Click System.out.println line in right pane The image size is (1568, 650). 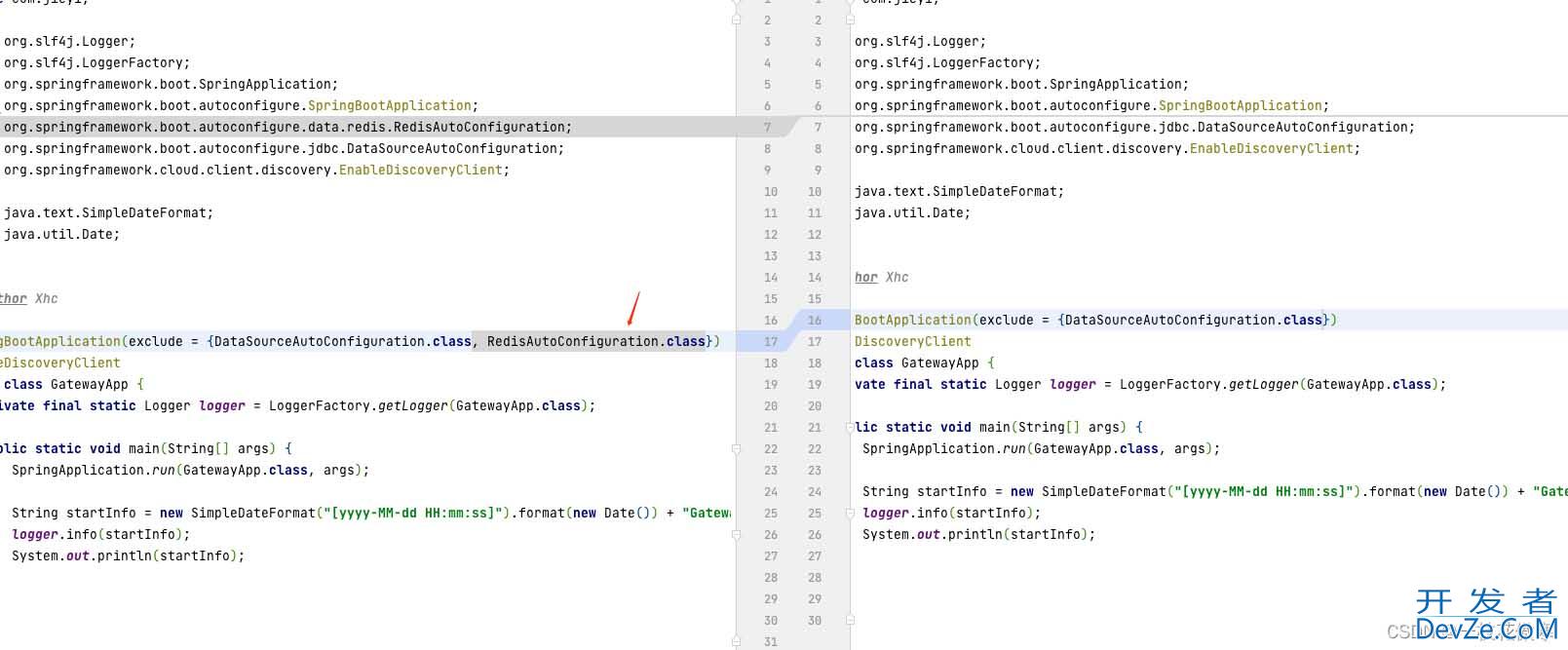979,534
